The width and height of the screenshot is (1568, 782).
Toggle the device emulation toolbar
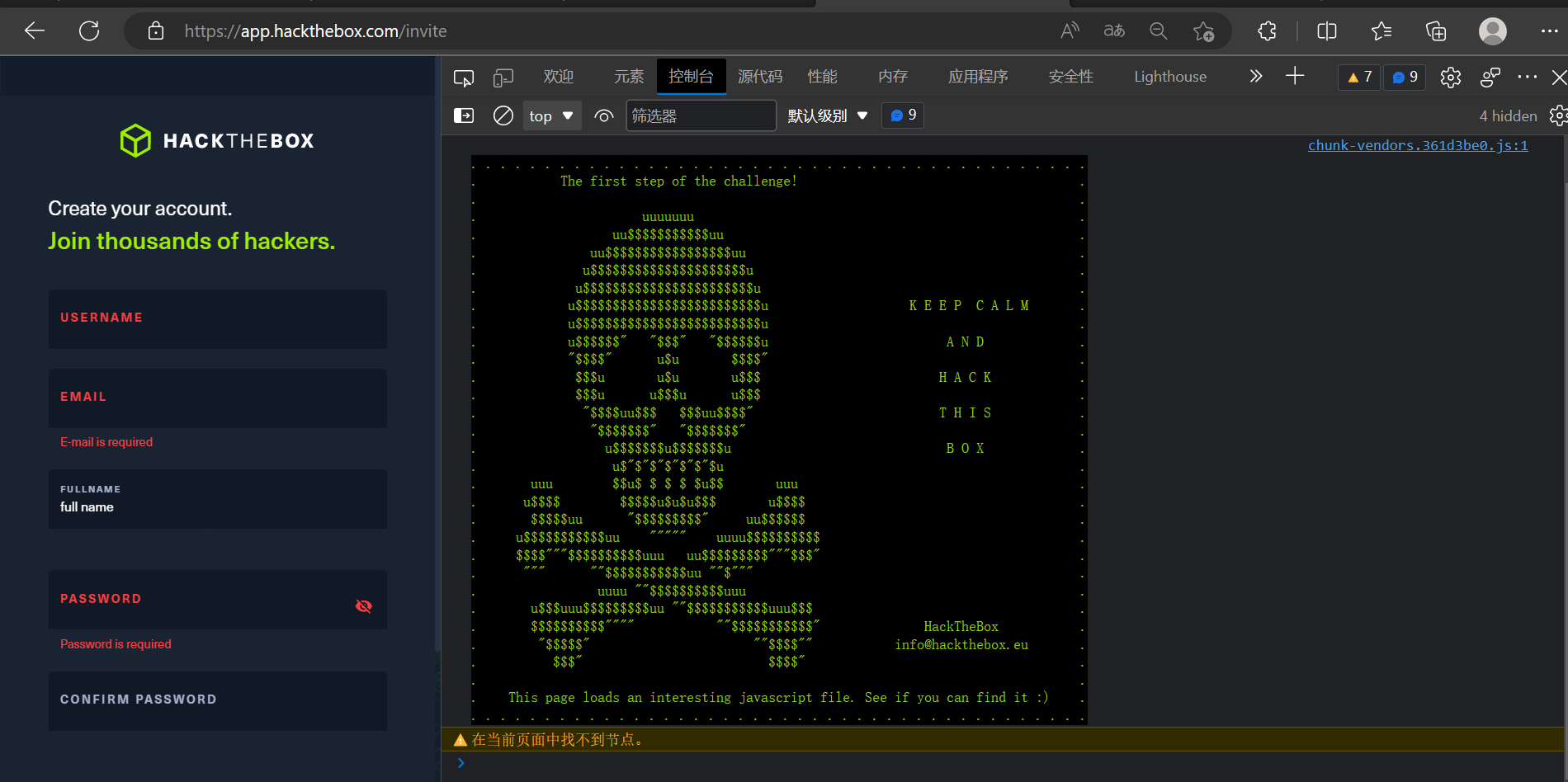tap(503, 77)
